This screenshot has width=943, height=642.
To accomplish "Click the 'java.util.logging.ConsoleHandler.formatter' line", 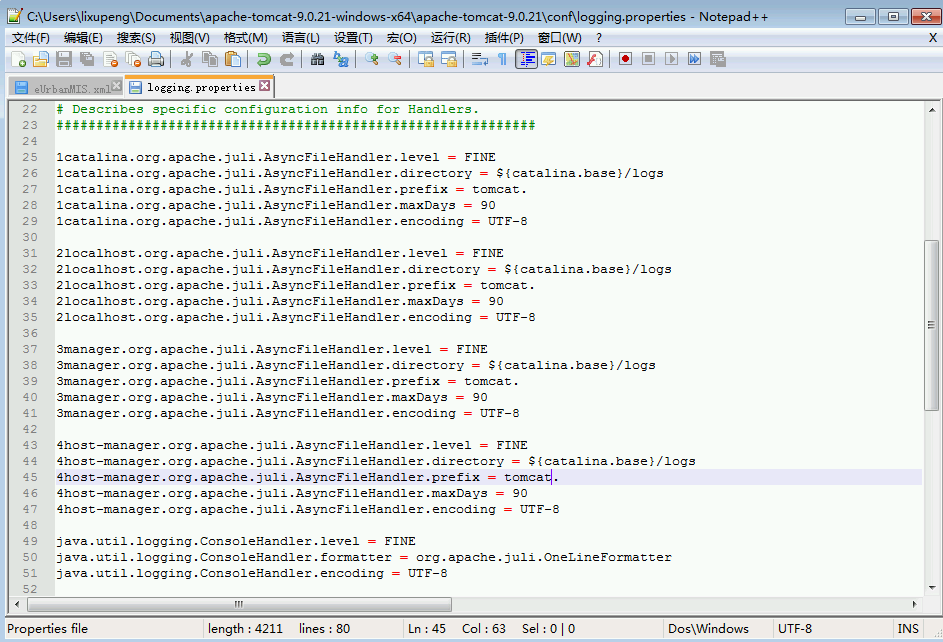I will (x=364, y=557).
